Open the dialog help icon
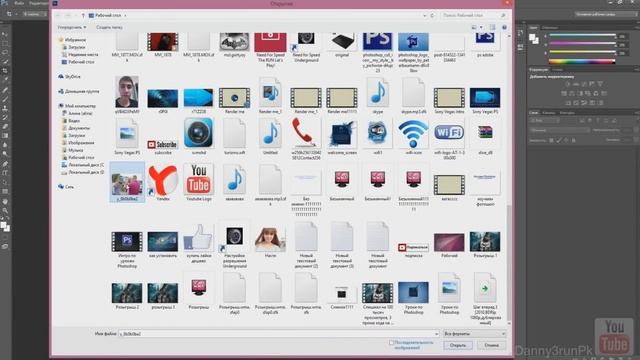Viewport: 640px width, 360px height. [504, 27]
